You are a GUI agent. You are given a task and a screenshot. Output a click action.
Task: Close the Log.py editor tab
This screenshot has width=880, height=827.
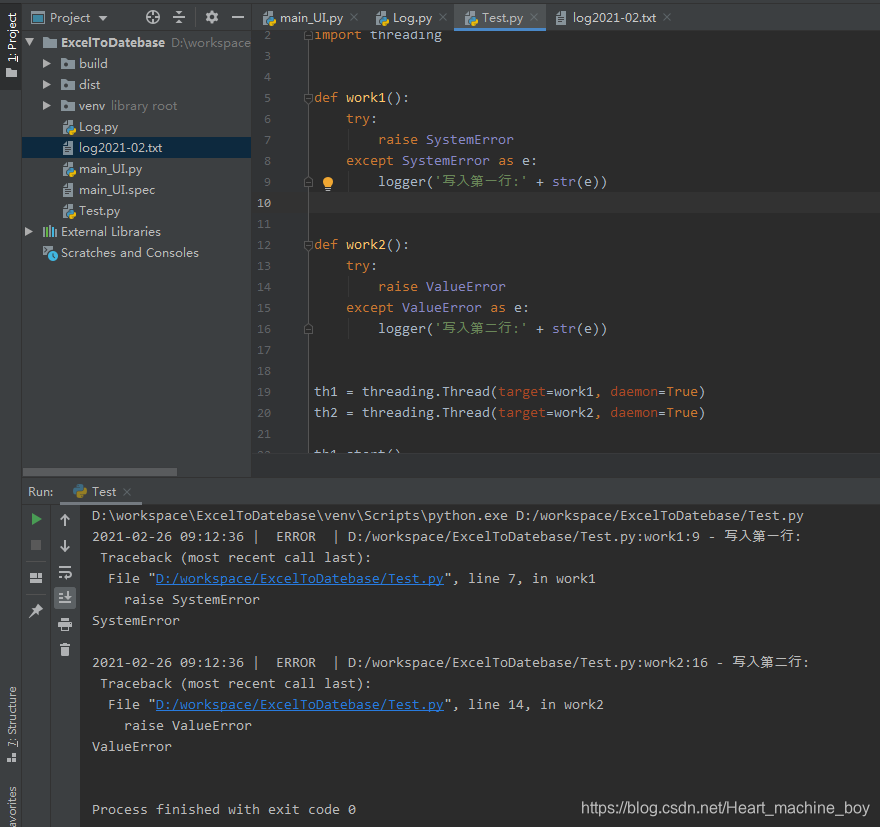click(x=443, y=17)
